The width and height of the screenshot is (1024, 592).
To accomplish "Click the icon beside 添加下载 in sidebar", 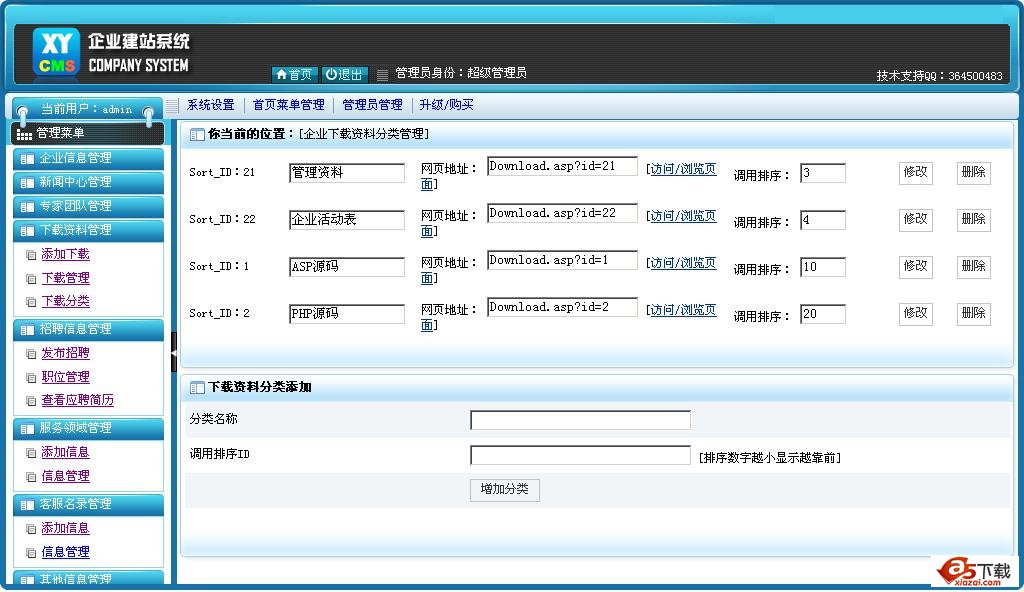I will point(31,255).
